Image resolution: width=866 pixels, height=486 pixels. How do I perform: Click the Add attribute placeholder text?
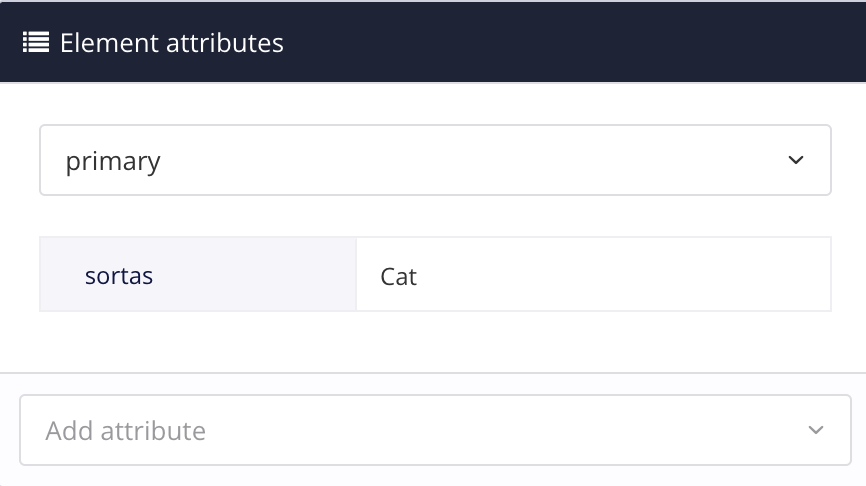point(126,431)
